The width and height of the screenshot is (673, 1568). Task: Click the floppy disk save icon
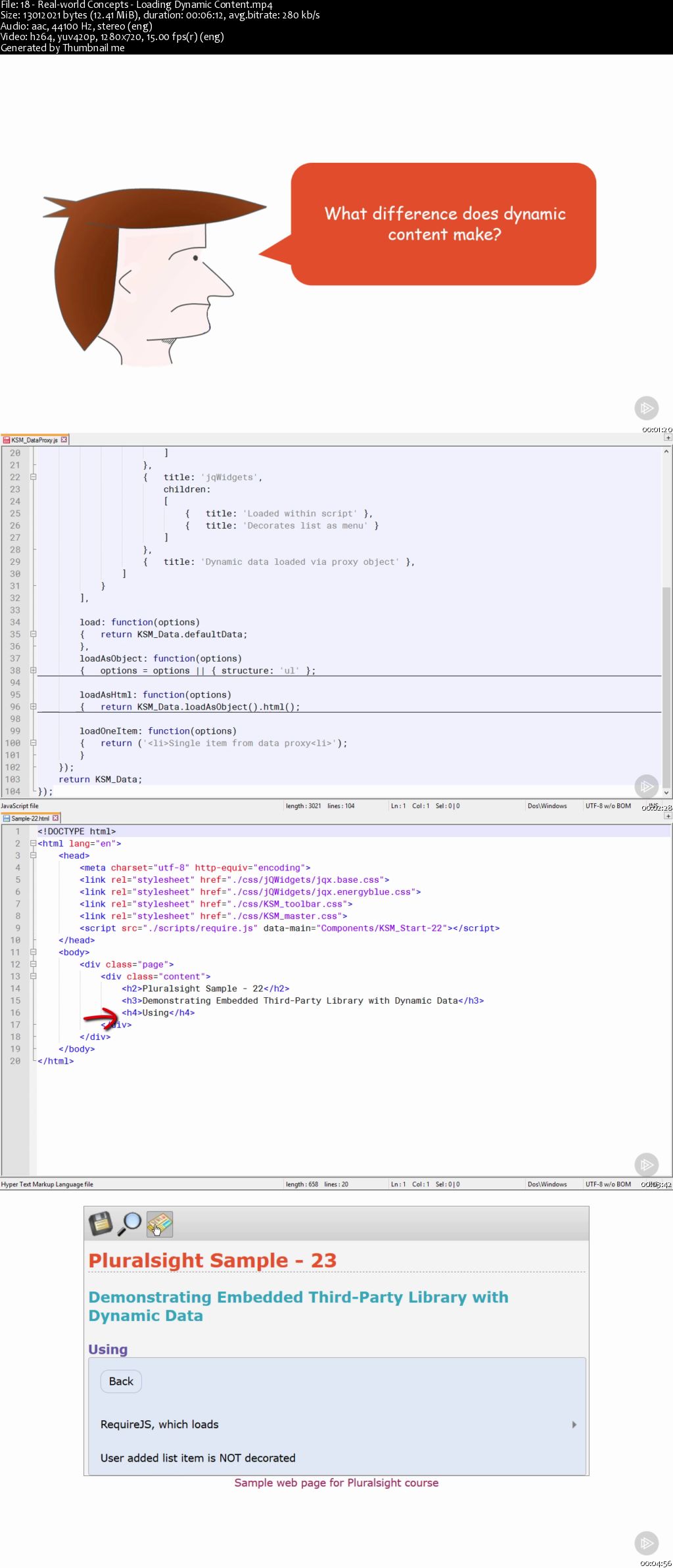(x=101, y=1223)
